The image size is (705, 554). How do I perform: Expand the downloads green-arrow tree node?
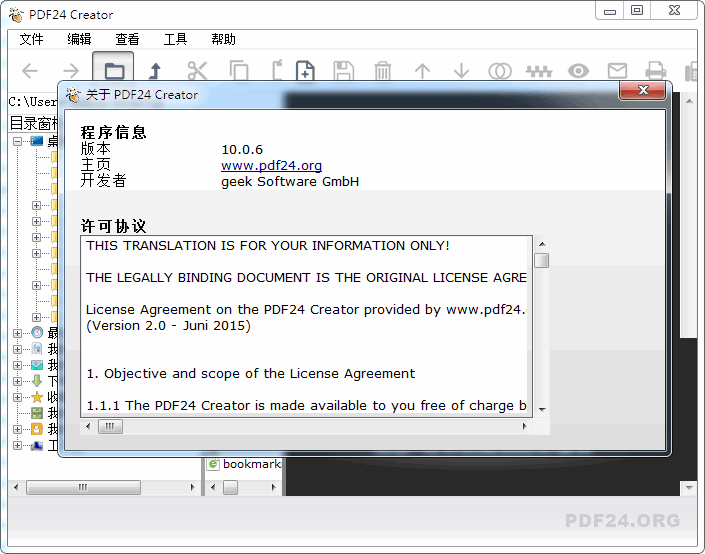click(17, 381)
